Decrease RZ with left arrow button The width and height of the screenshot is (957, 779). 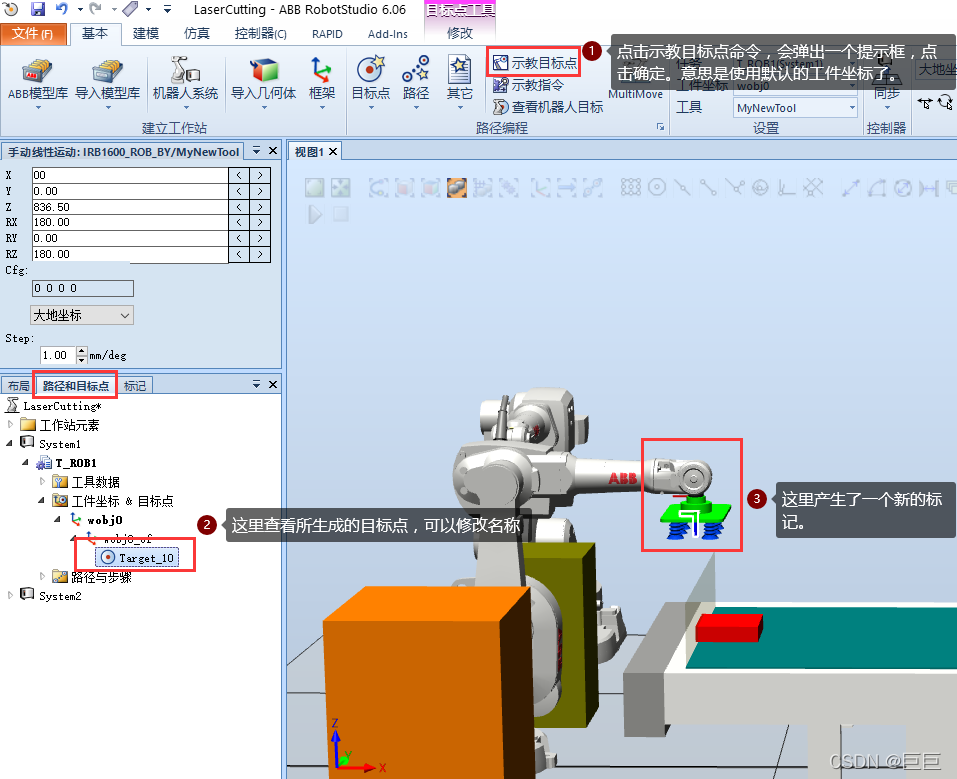pyautogui.click(x=239, y=254)
